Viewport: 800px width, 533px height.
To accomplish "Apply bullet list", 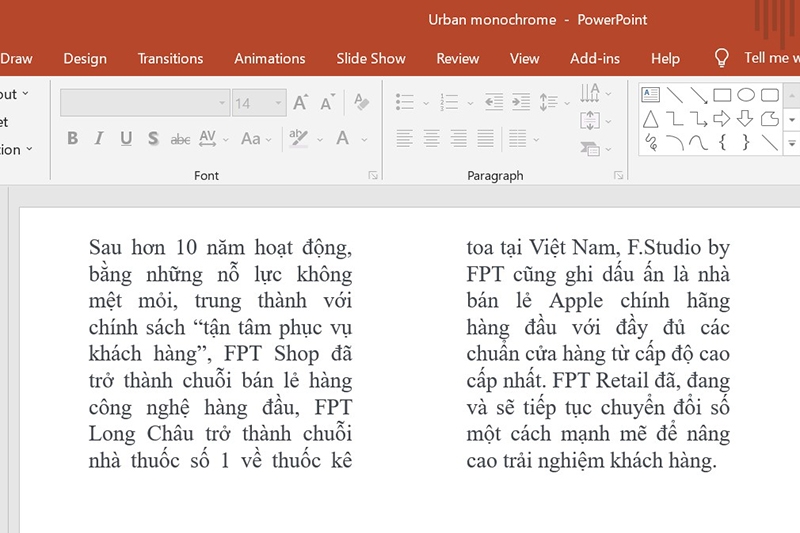I will [405, 101].
